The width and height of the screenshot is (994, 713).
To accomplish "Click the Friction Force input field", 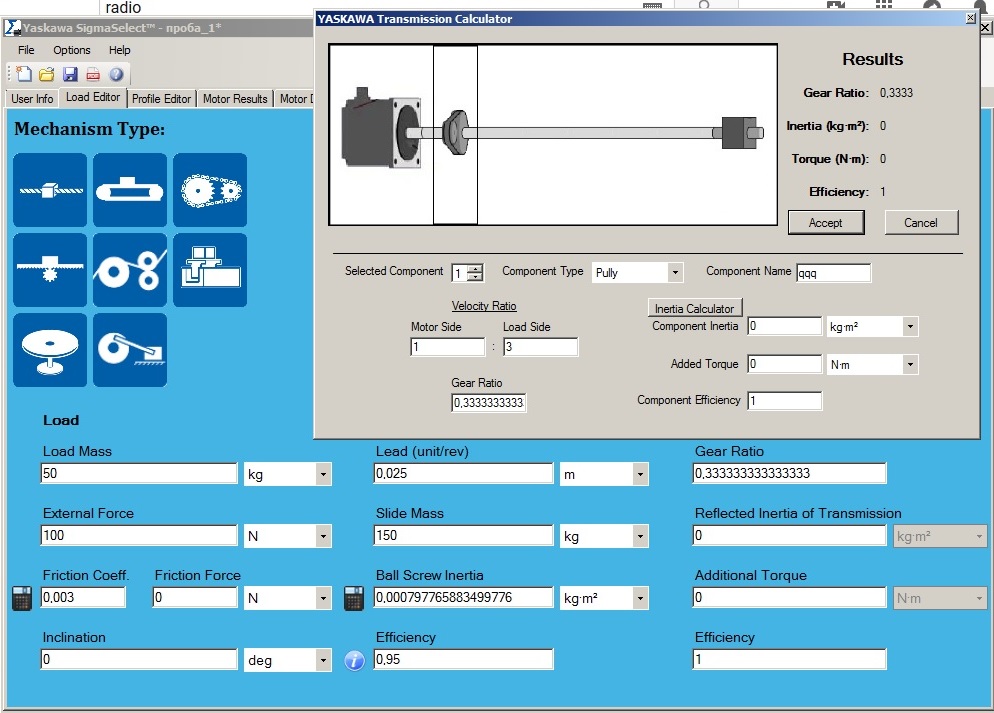I will [x=195, y=598].
